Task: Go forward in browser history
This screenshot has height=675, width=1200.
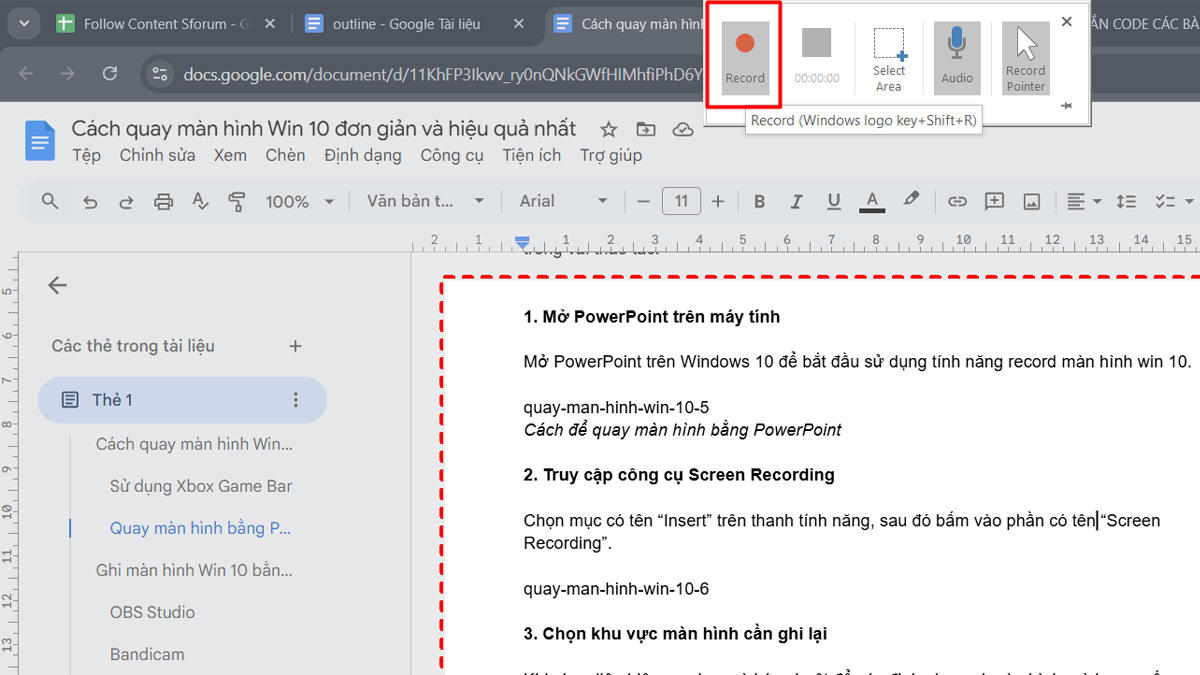Action: point(68,74)
